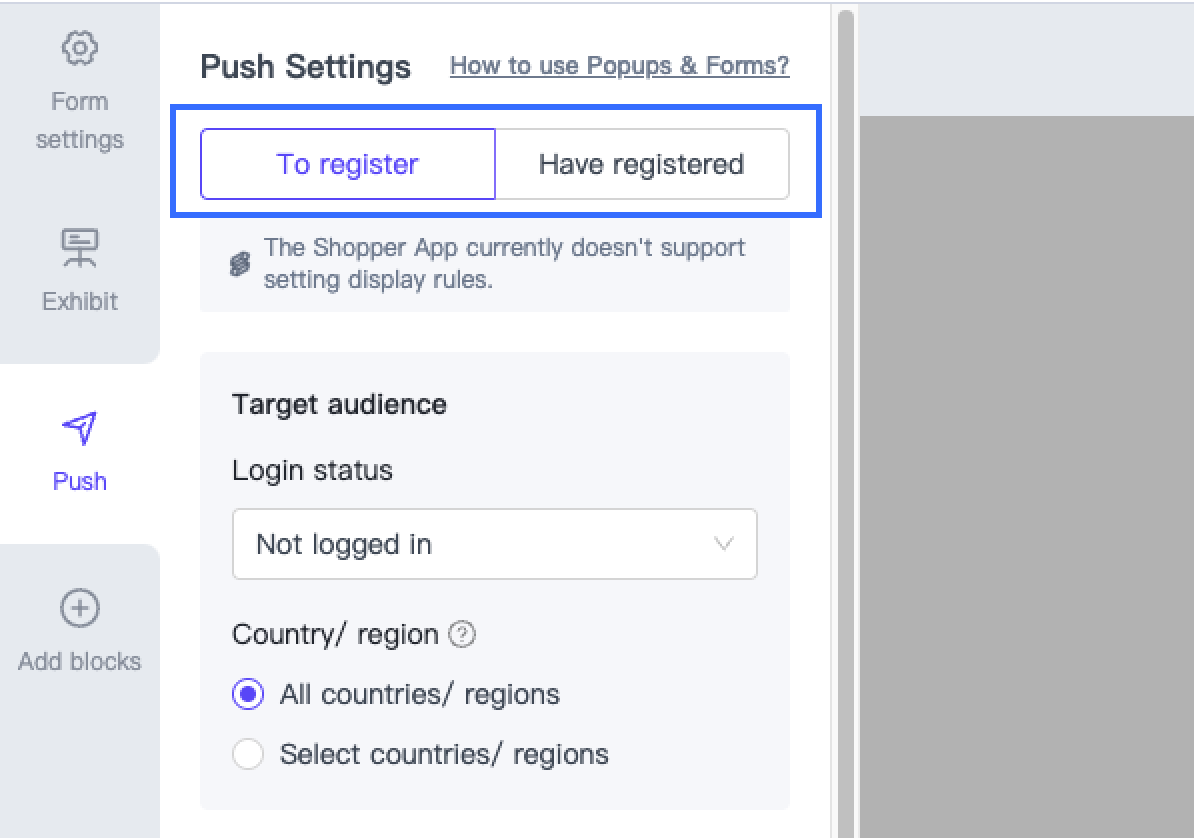Select the All countries/regions radio button
The width and height of the screenshot is (1194, 838).
click(248, 694)
